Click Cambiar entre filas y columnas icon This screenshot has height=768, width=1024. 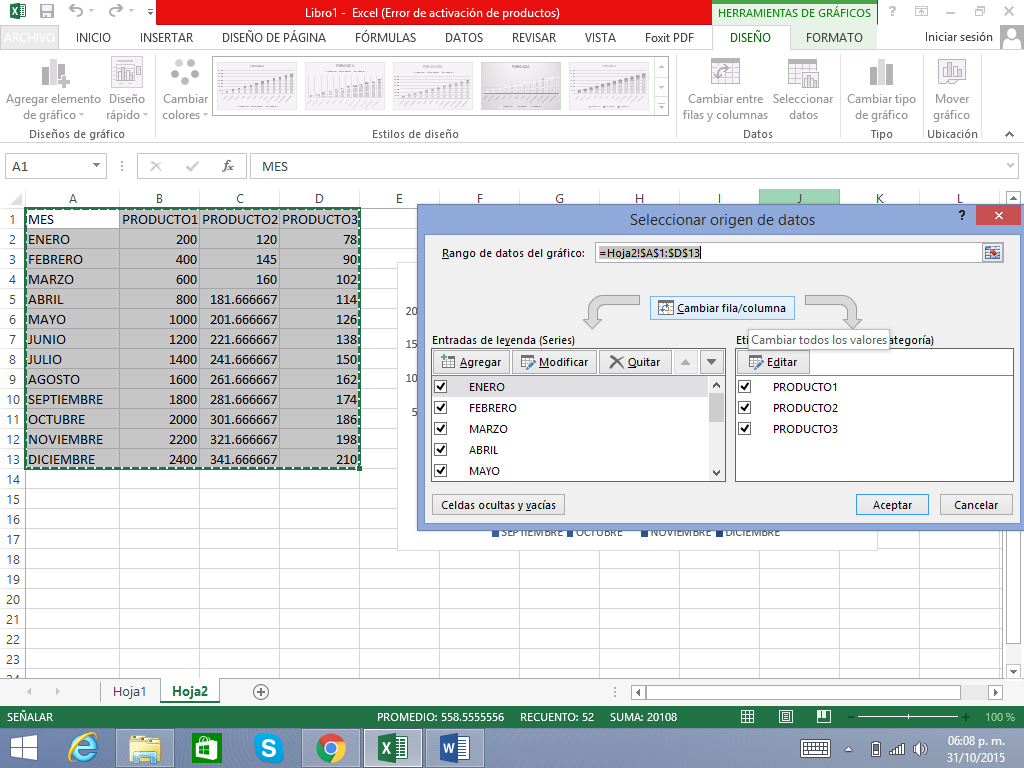pos(725,74)
